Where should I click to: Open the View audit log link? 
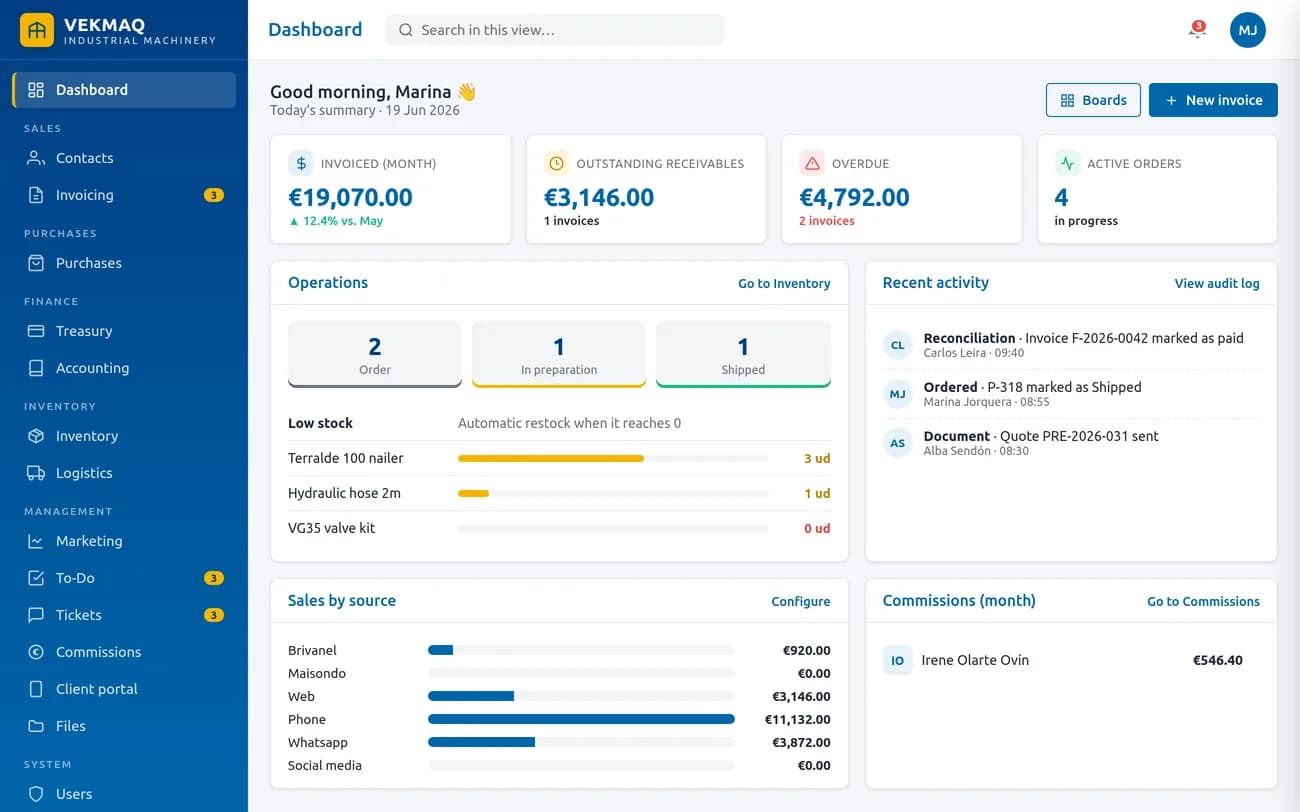[x=1217, y=284]
